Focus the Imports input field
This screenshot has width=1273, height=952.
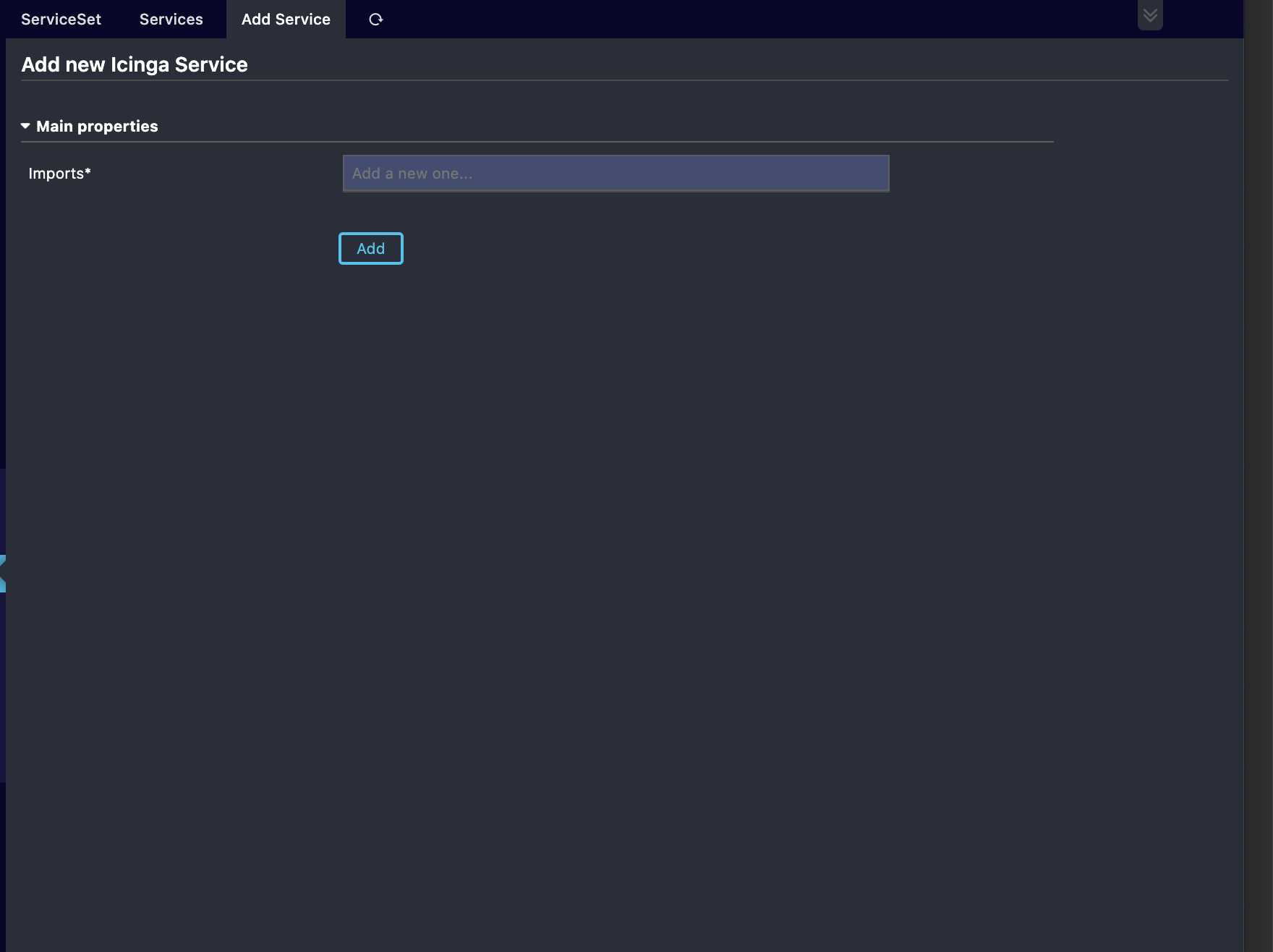coord(616,174)
